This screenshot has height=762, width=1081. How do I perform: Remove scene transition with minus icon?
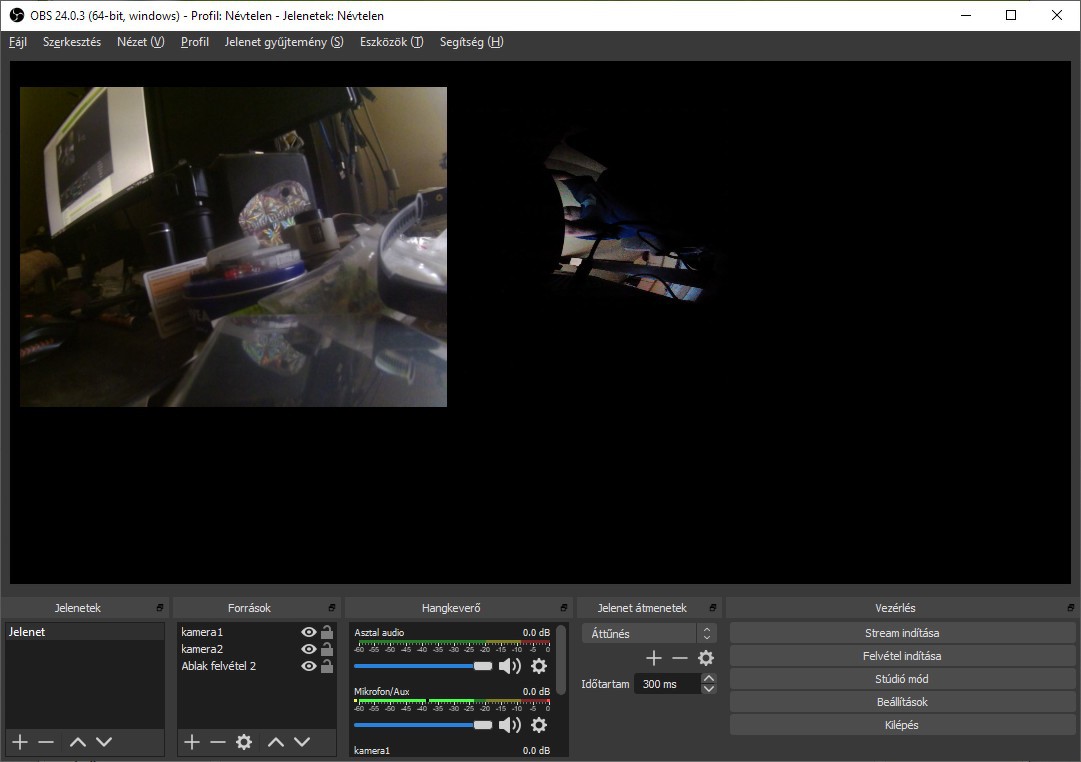click(x=680, y=659)
